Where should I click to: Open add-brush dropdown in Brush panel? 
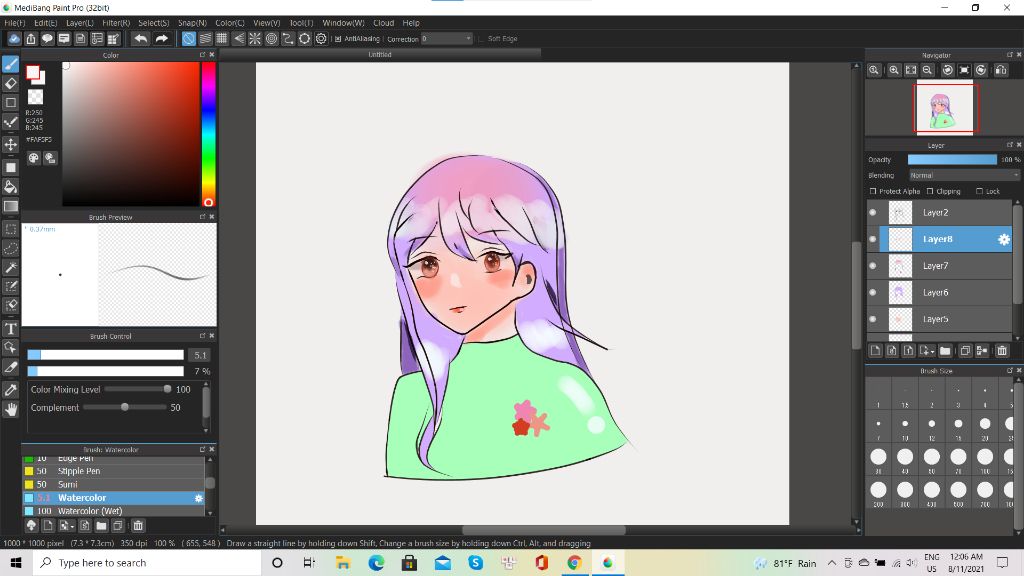(x=67, y=526)
